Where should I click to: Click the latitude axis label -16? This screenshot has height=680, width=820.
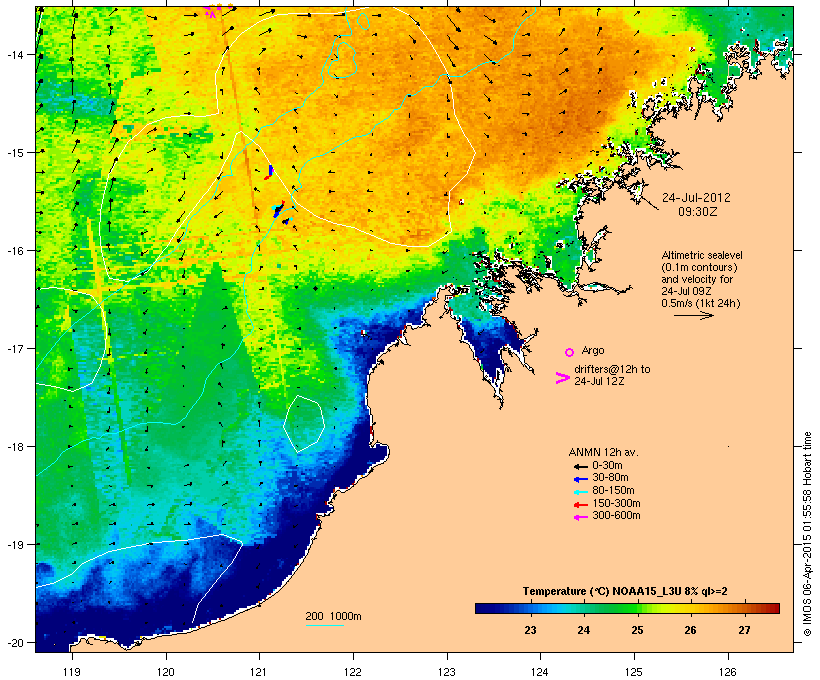click(x=15, y=251)
